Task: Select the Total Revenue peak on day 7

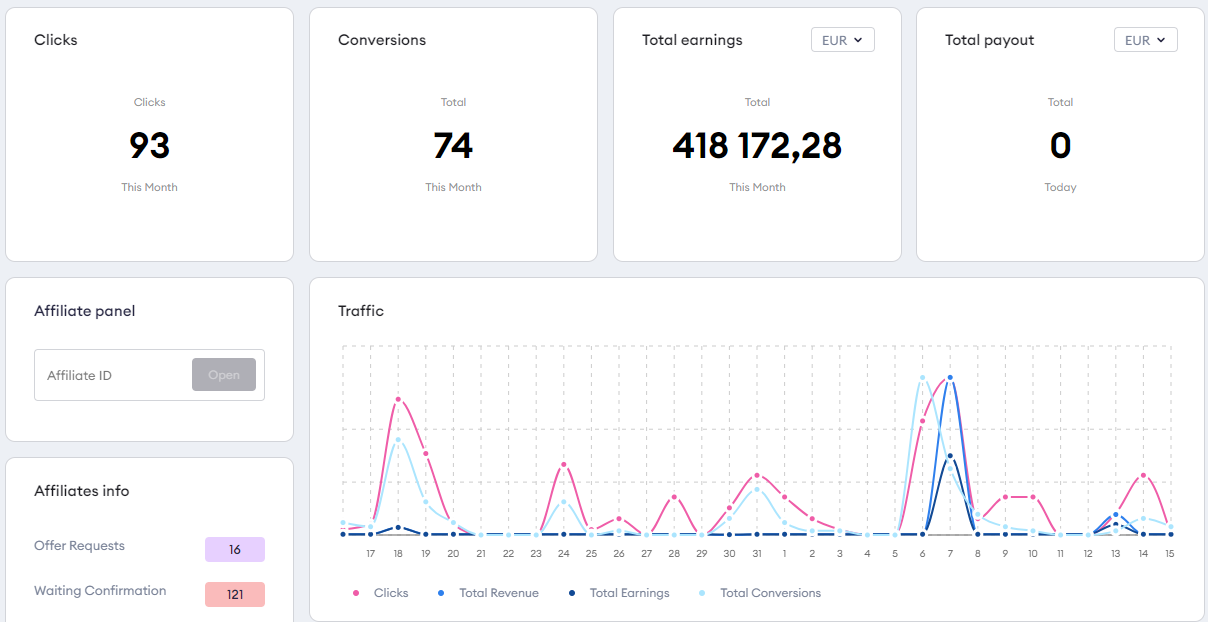Action: point(950,378)
